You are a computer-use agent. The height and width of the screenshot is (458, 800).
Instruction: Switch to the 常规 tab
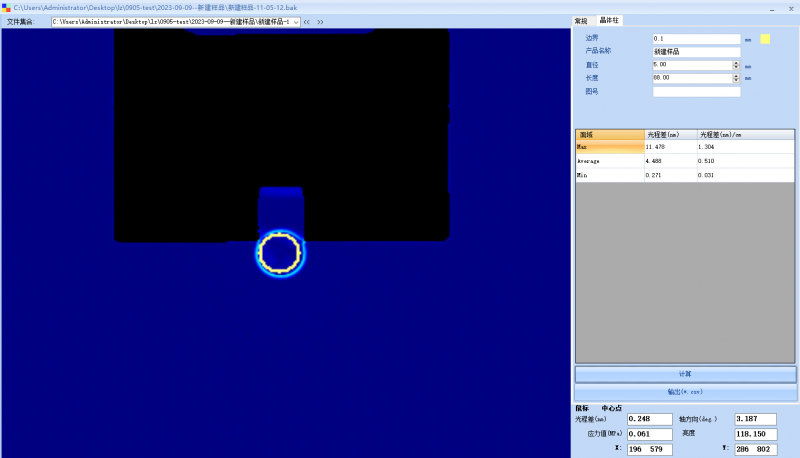pos(581,20)
